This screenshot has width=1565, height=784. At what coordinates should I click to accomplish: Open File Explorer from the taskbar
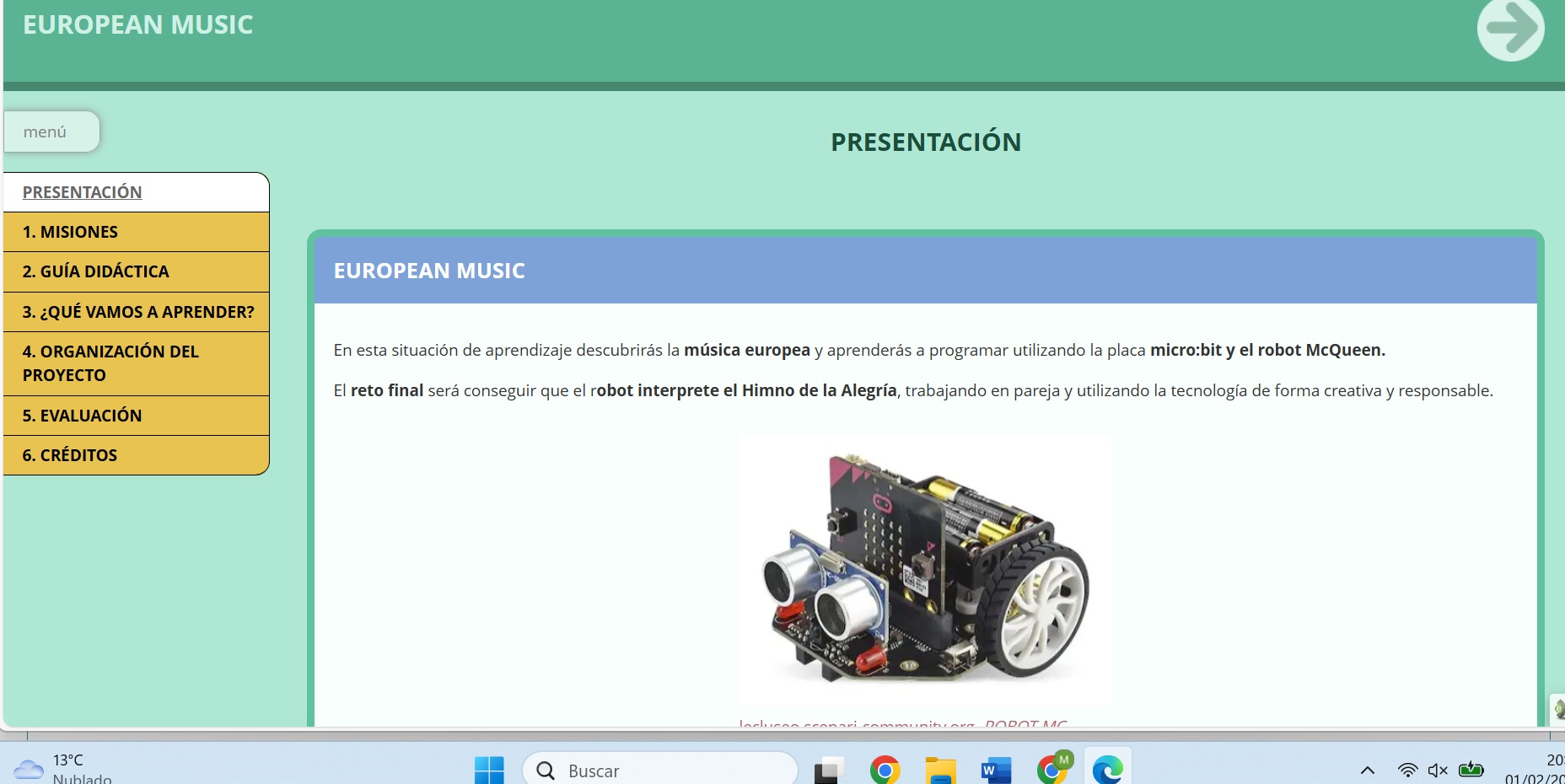tap(940, 770)
